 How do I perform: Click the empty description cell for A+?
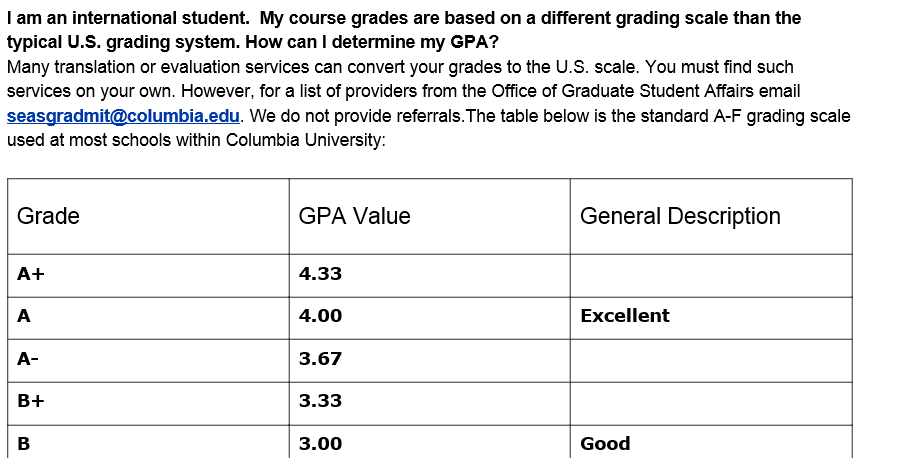(710, 274)
